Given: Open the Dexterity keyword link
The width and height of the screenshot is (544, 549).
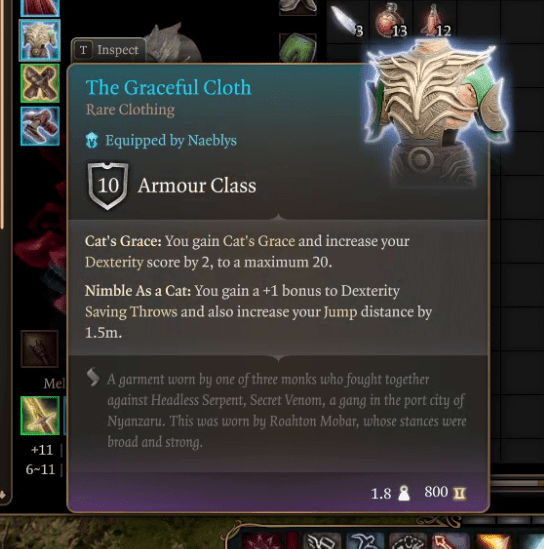Looking at the screenshot, I should [x=114, y=263].
